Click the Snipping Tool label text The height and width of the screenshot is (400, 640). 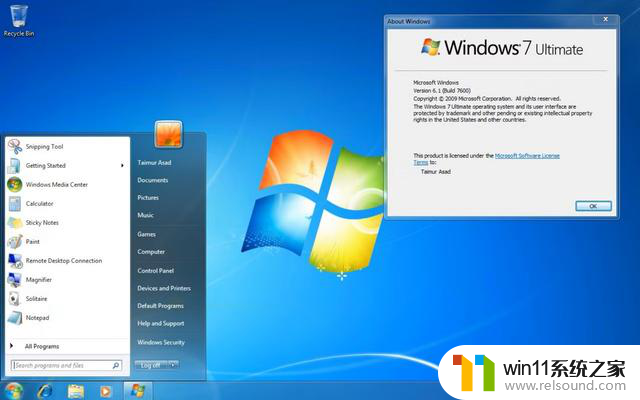click(44, 147)
